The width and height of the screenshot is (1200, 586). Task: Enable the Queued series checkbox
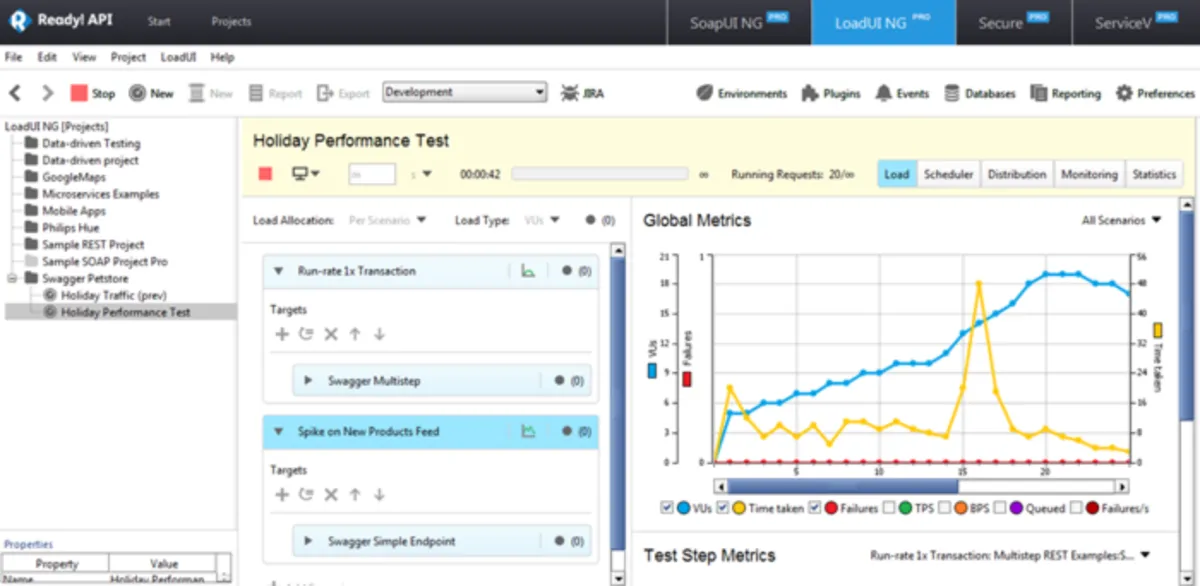[x=1000, y=508]
